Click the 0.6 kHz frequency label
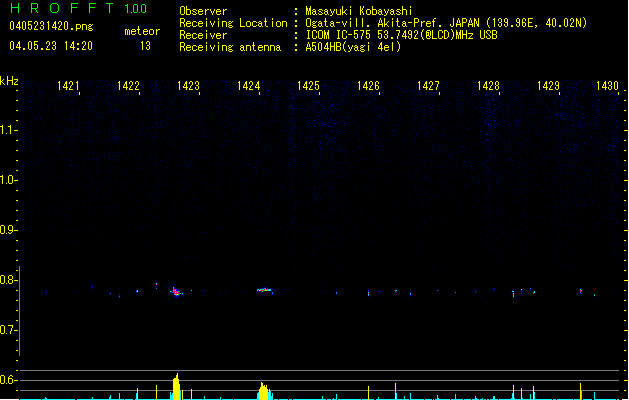 [x=8, y=380]
